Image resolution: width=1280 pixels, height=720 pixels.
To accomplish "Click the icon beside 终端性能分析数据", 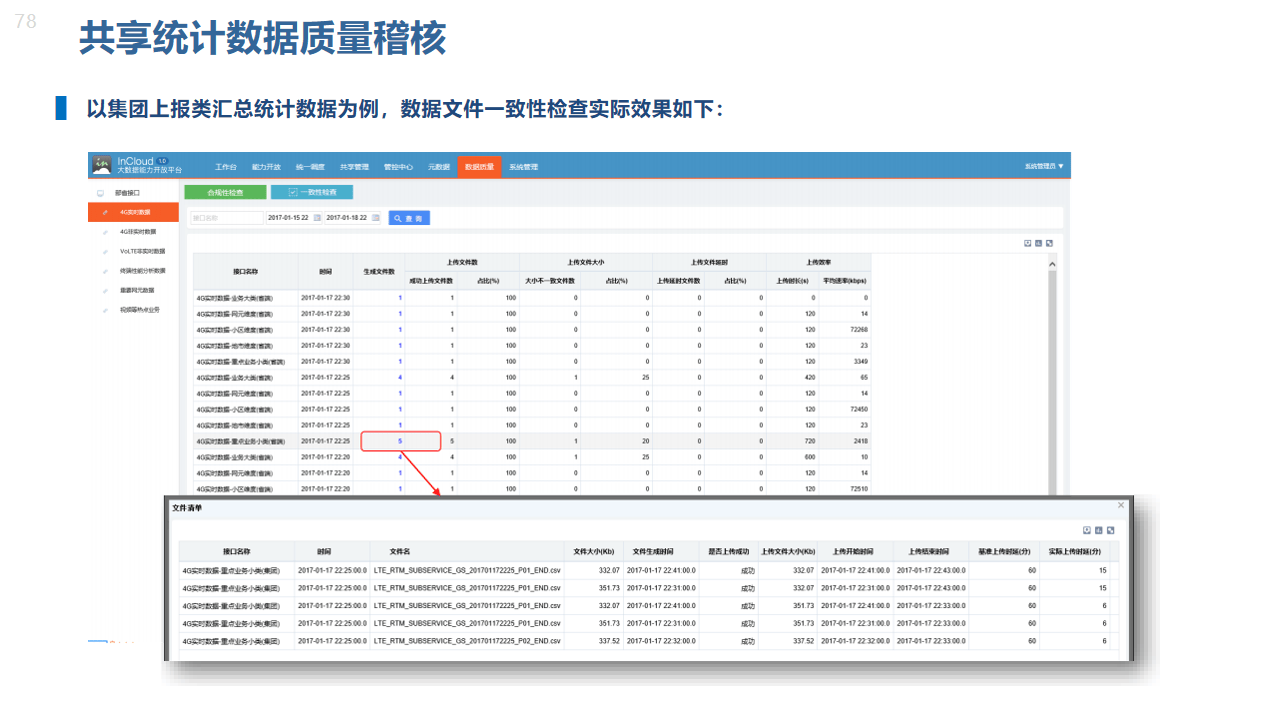I will coord(105,270).
